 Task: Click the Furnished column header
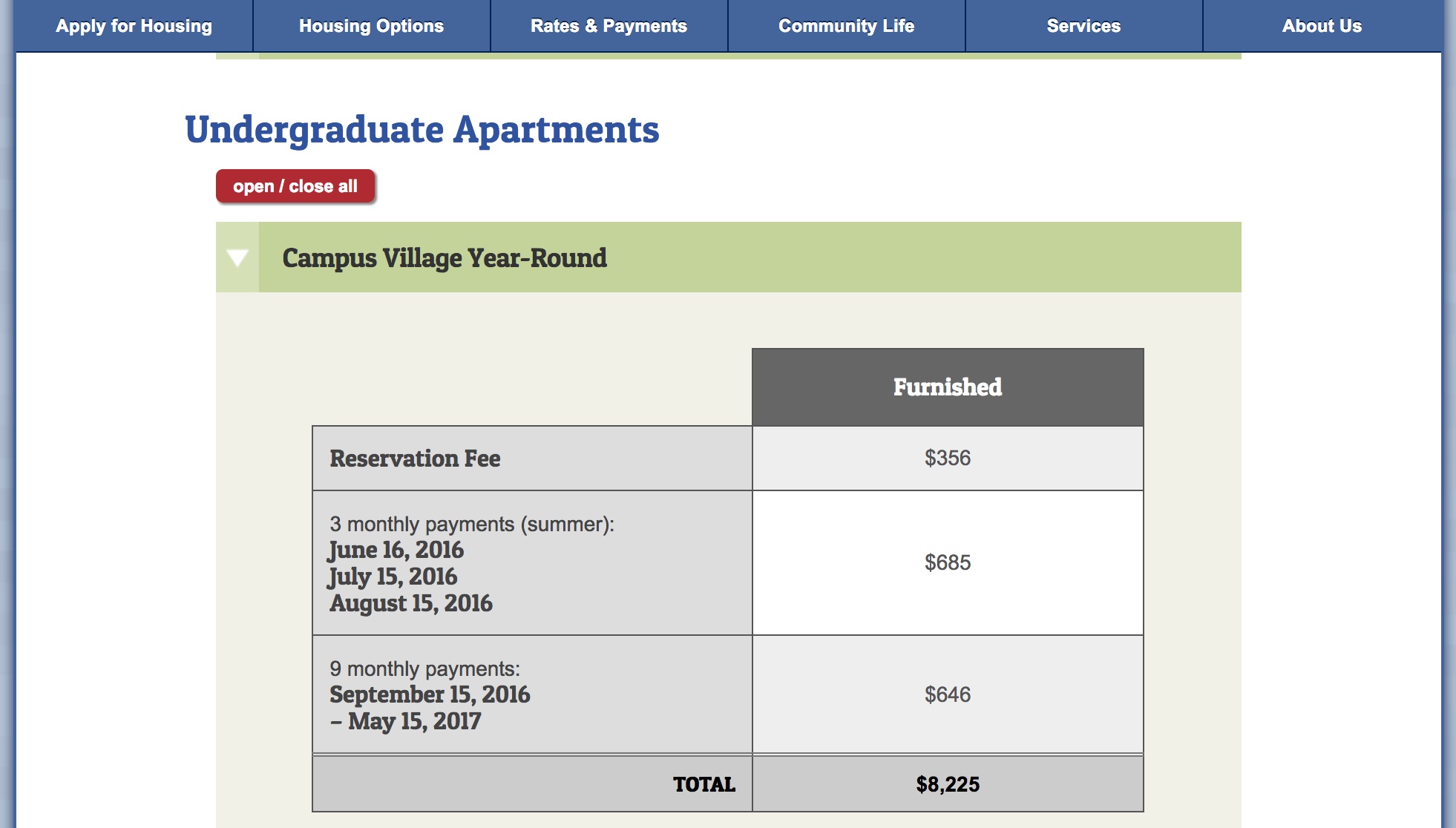(947, 387)
